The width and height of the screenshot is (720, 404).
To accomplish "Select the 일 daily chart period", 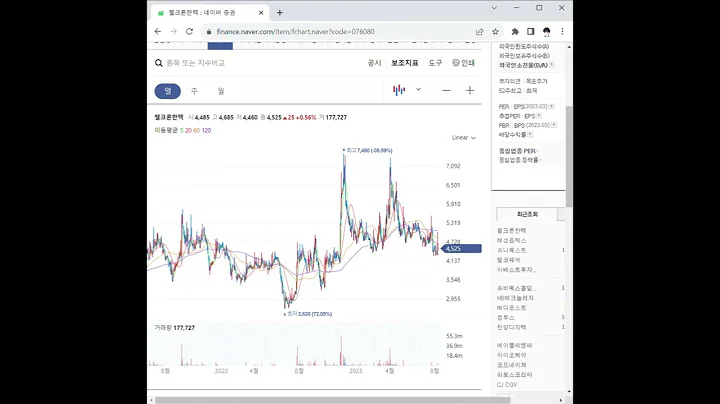I will point(168,91).
